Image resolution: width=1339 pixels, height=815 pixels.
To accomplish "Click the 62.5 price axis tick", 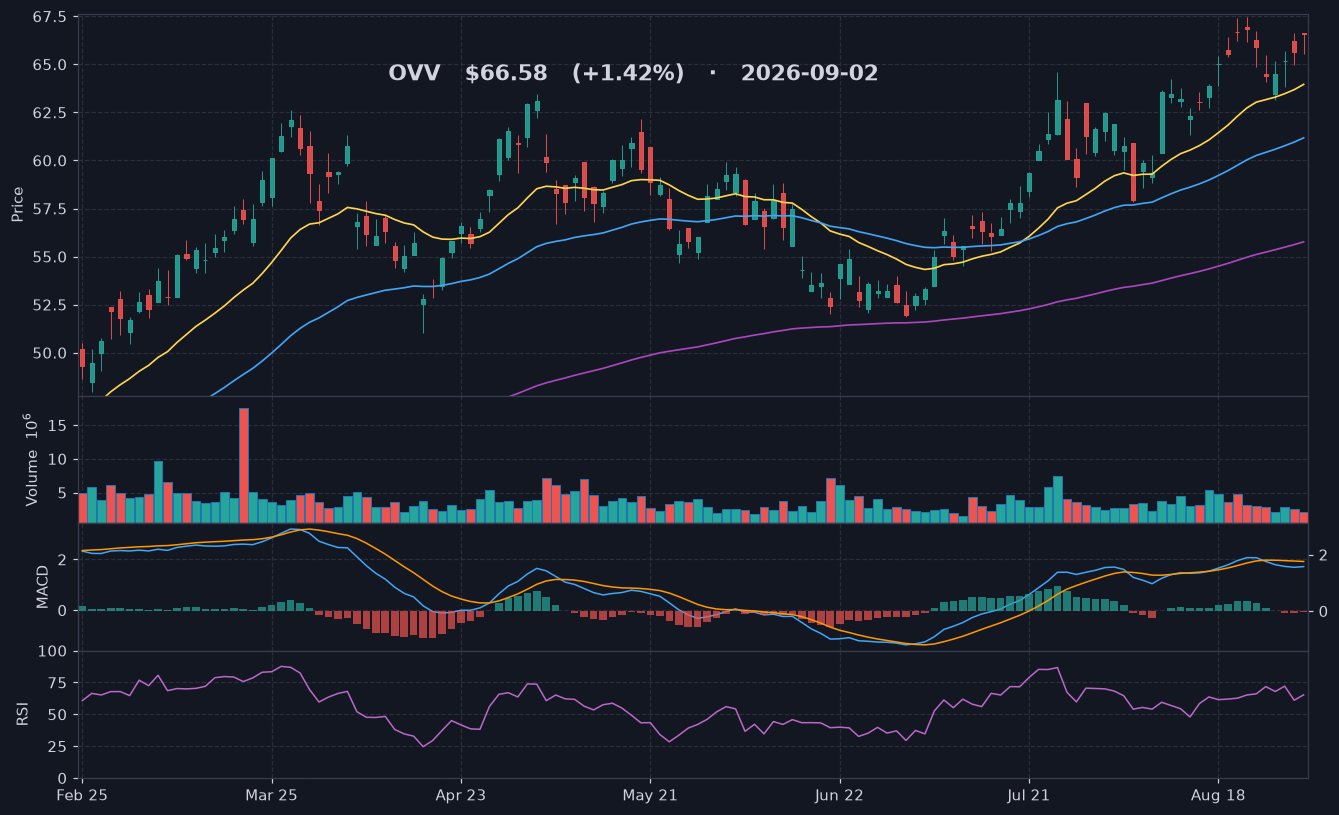I will click(x=50, y=113).
